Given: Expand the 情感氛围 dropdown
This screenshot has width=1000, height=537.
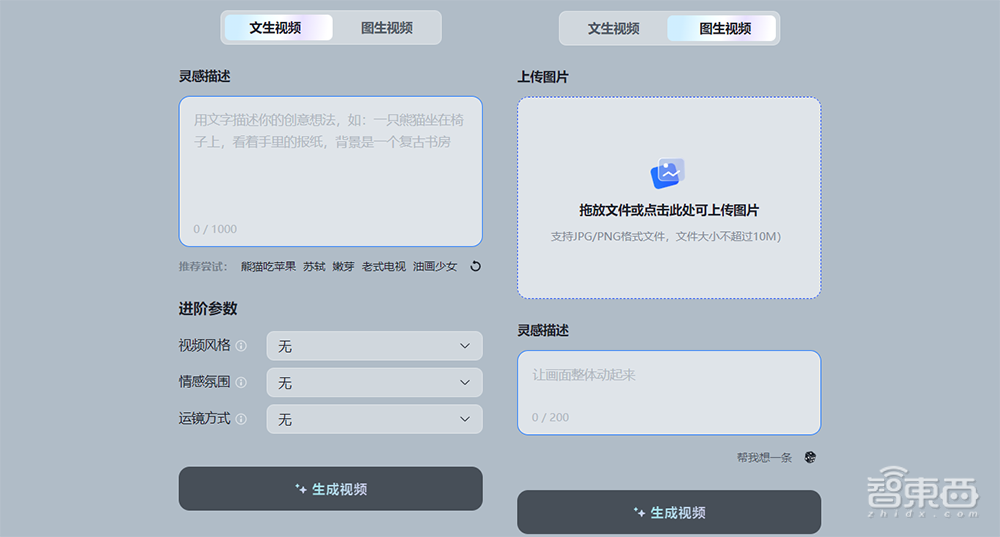Looking at the screenshot, I should pos(374,383).
